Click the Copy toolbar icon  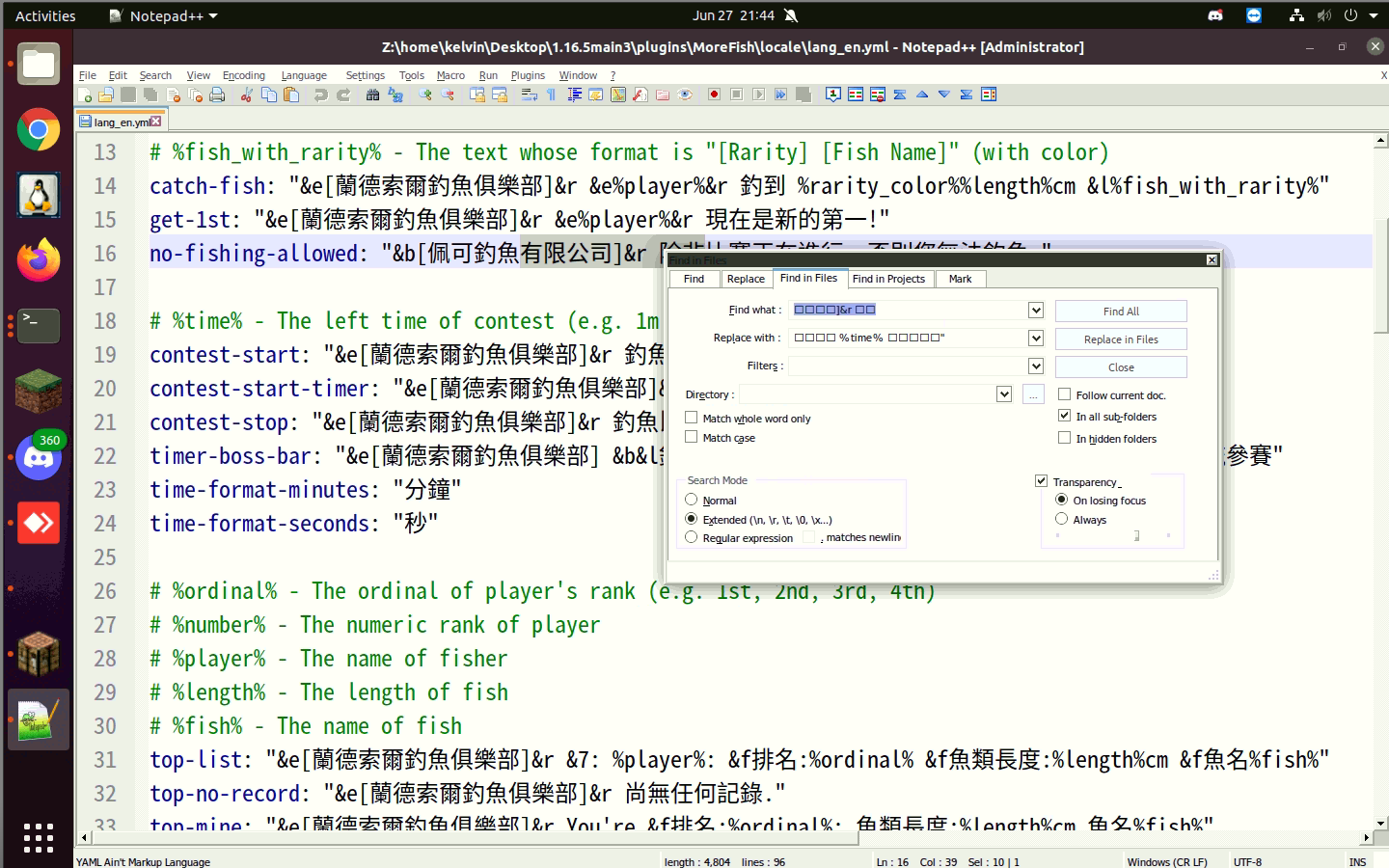point(269,95)
